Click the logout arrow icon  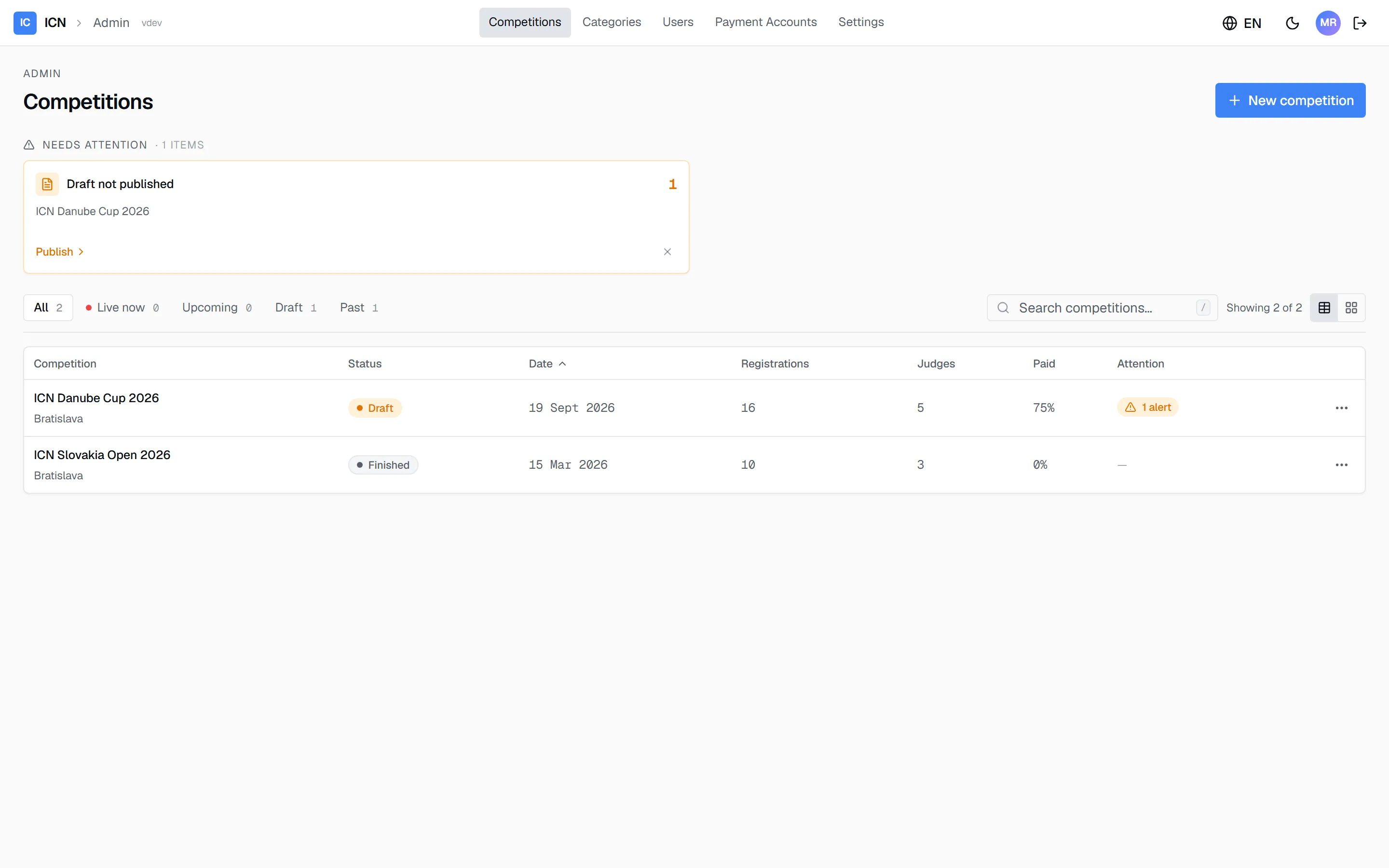1360,23
